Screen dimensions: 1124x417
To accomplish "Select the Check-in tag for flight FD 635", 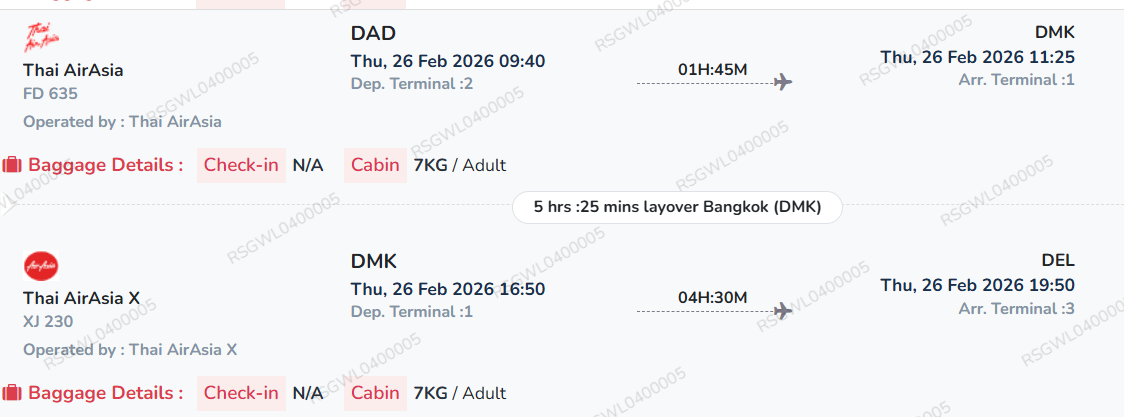I will pos(241,165).
